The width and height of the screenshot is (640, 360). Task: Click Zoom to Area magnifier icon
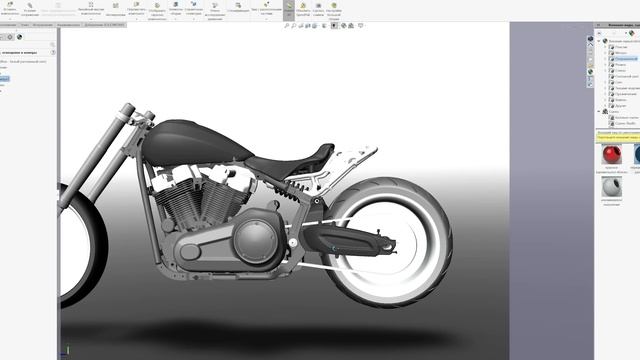[293, 26]
